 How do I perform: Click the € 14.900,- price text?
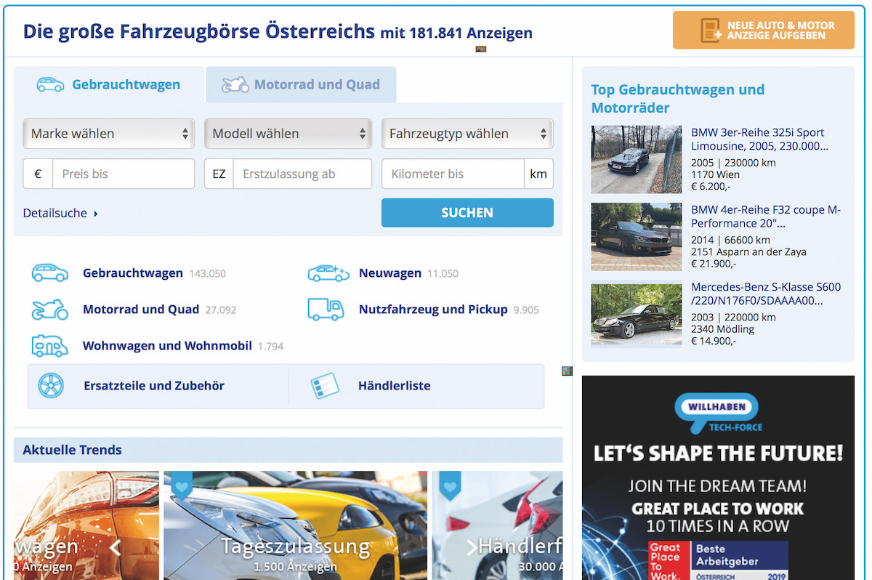point(713,341)
